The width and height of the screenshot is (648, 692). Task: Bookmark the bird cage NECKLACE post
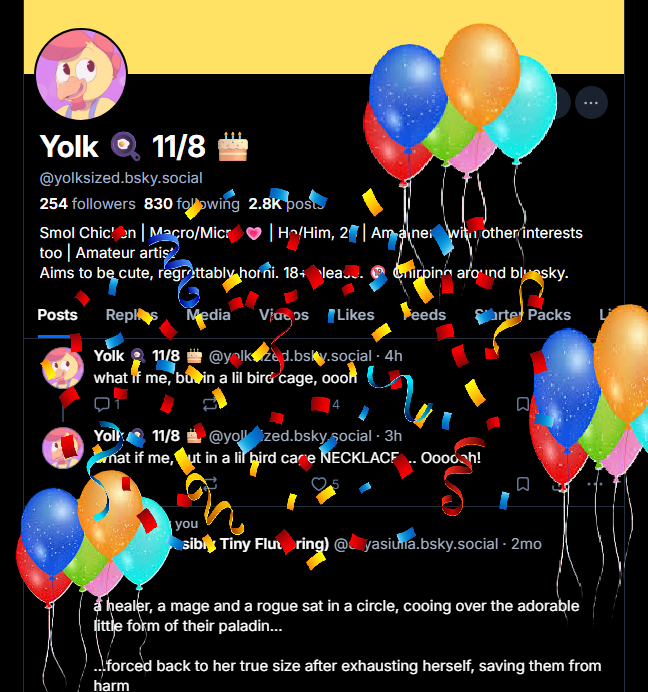pyautogui.click(x=523, y=484)
